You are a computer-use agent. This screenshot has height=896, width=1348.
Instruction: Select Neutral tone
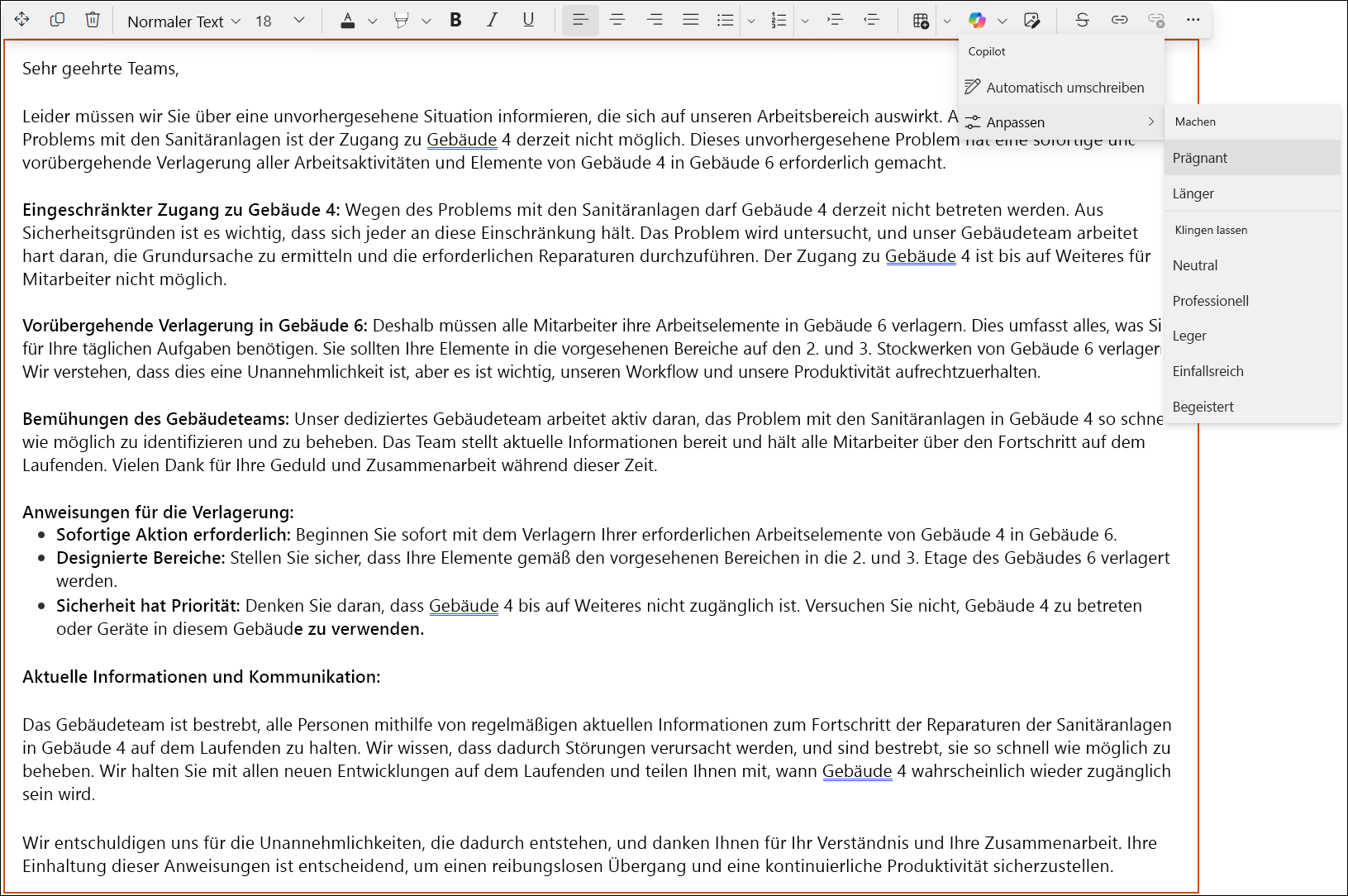[1252, 265]
